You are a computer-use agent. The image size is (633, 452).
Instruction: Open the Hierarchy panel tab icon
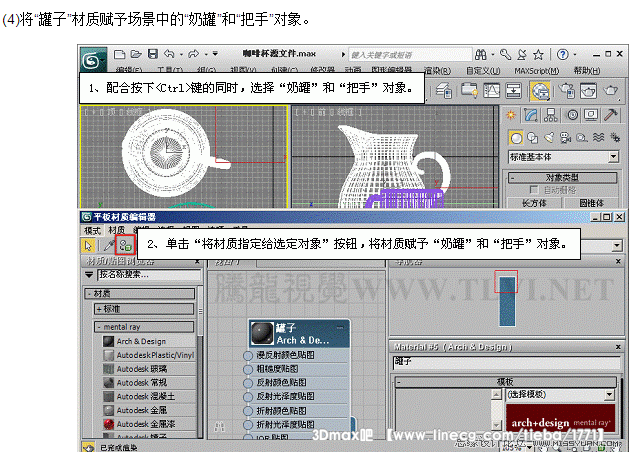551,115
